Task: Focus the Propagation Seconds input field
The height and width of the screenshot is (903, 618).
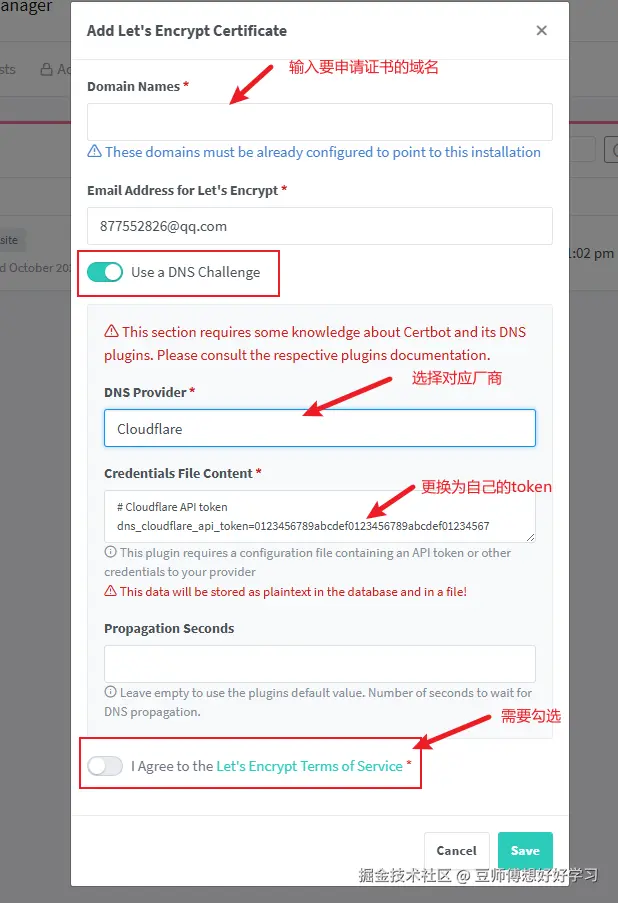Action: (320, 663)
